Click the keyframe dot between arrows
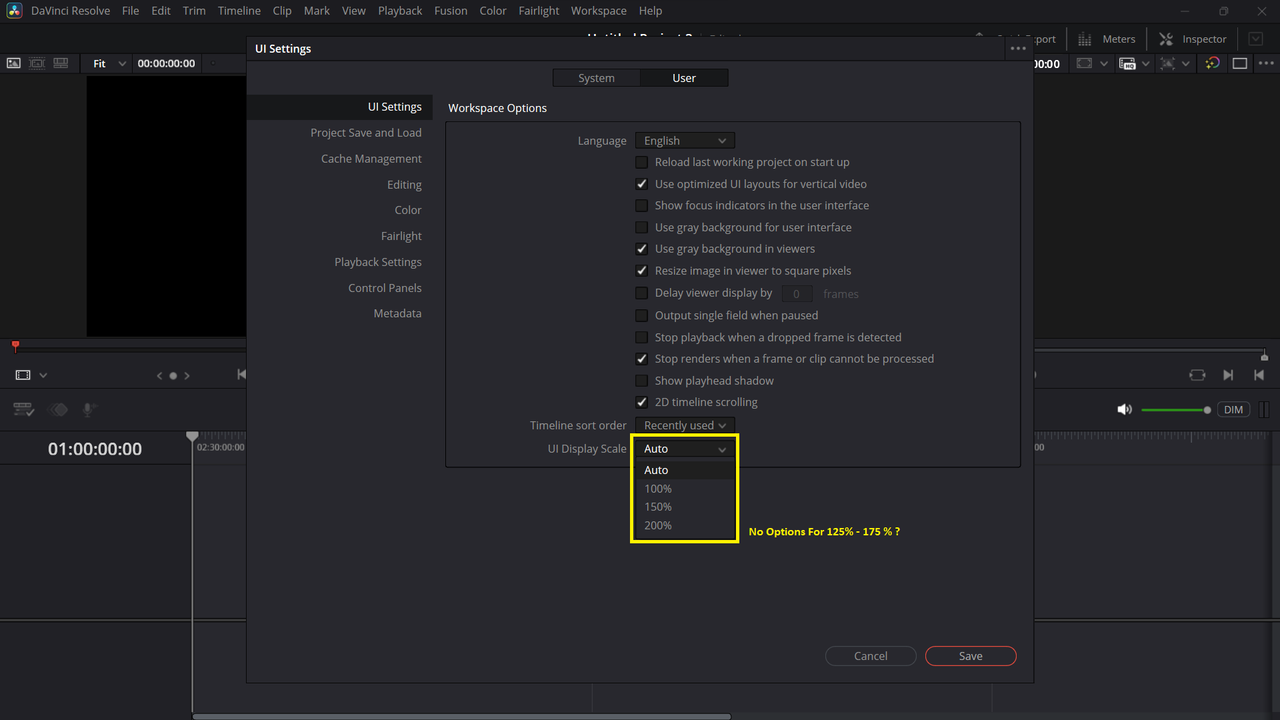 click(173, 376)
